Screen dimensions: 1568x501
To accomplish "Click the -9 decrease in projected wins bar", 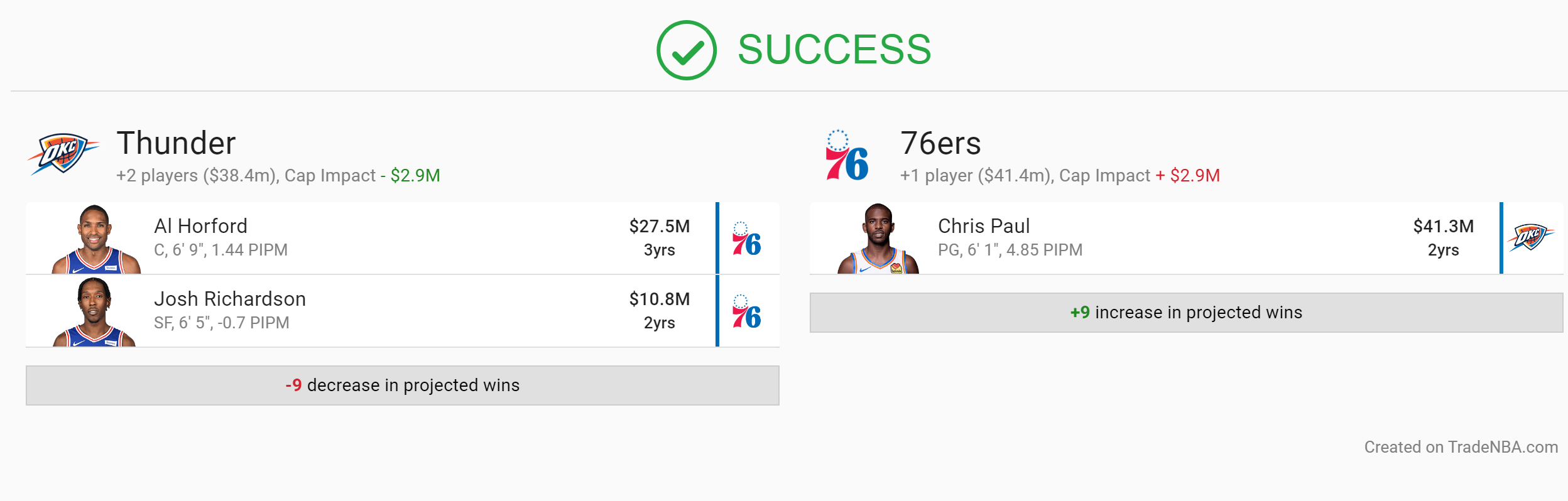I will [x=403, y=385].
